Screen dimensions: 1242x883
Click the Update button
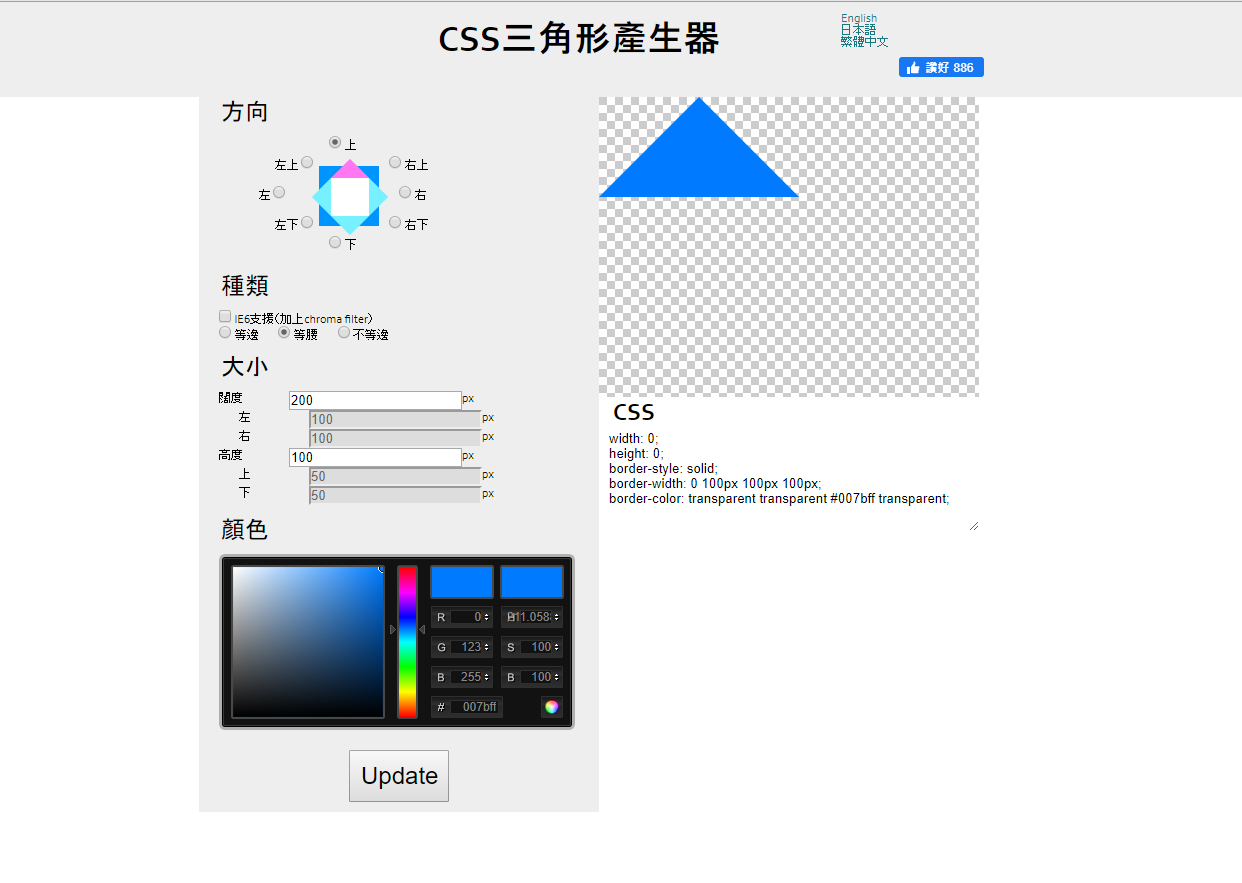tap(399, 776)
